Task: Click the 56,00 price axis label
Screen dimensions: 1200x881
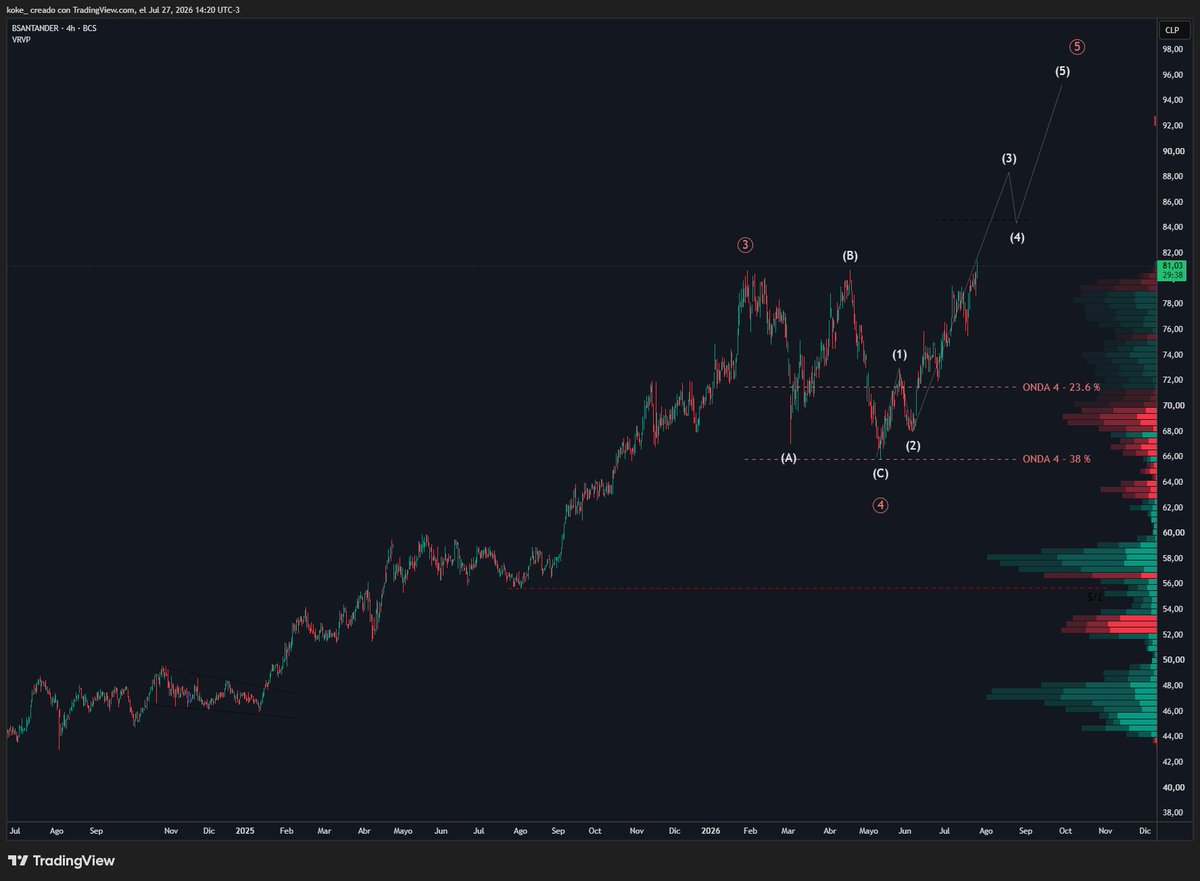Action: (1172, 583)
